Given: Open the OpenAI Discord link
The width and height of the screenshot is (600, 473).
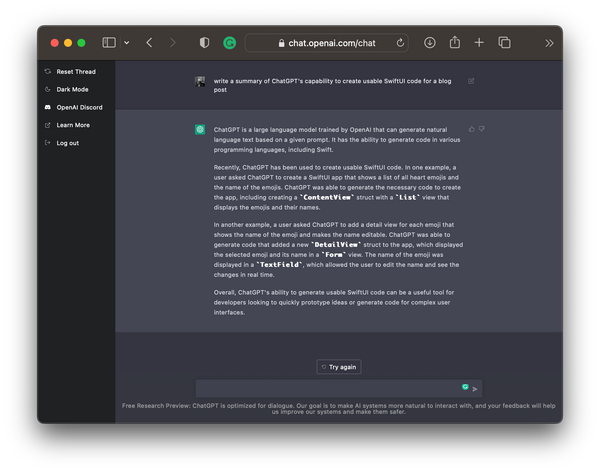Looking at the screenshot, I should (x=78, y=107).
